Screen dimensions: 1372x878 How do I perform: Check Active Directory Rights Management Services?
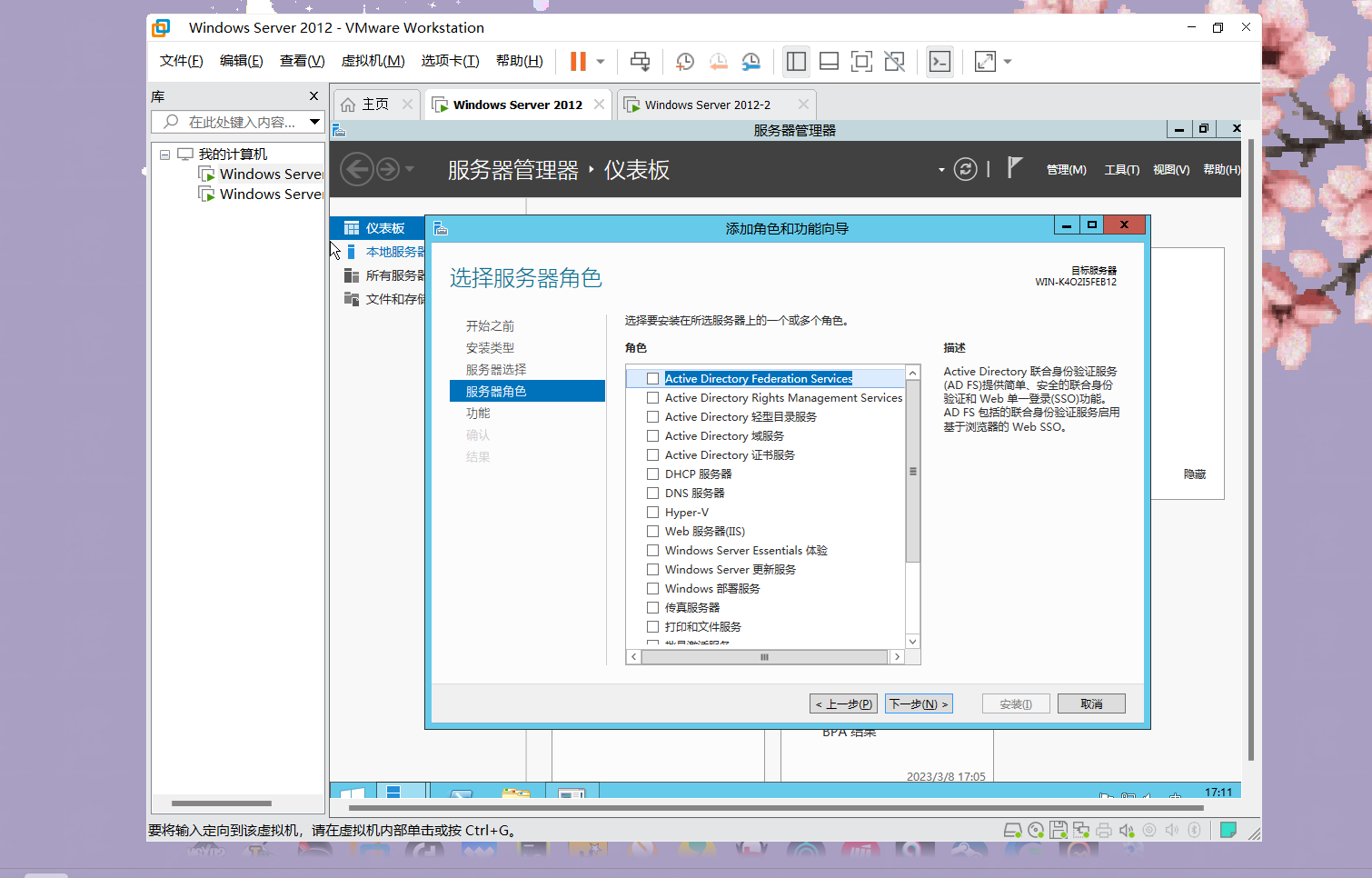(x=652, y=398)
